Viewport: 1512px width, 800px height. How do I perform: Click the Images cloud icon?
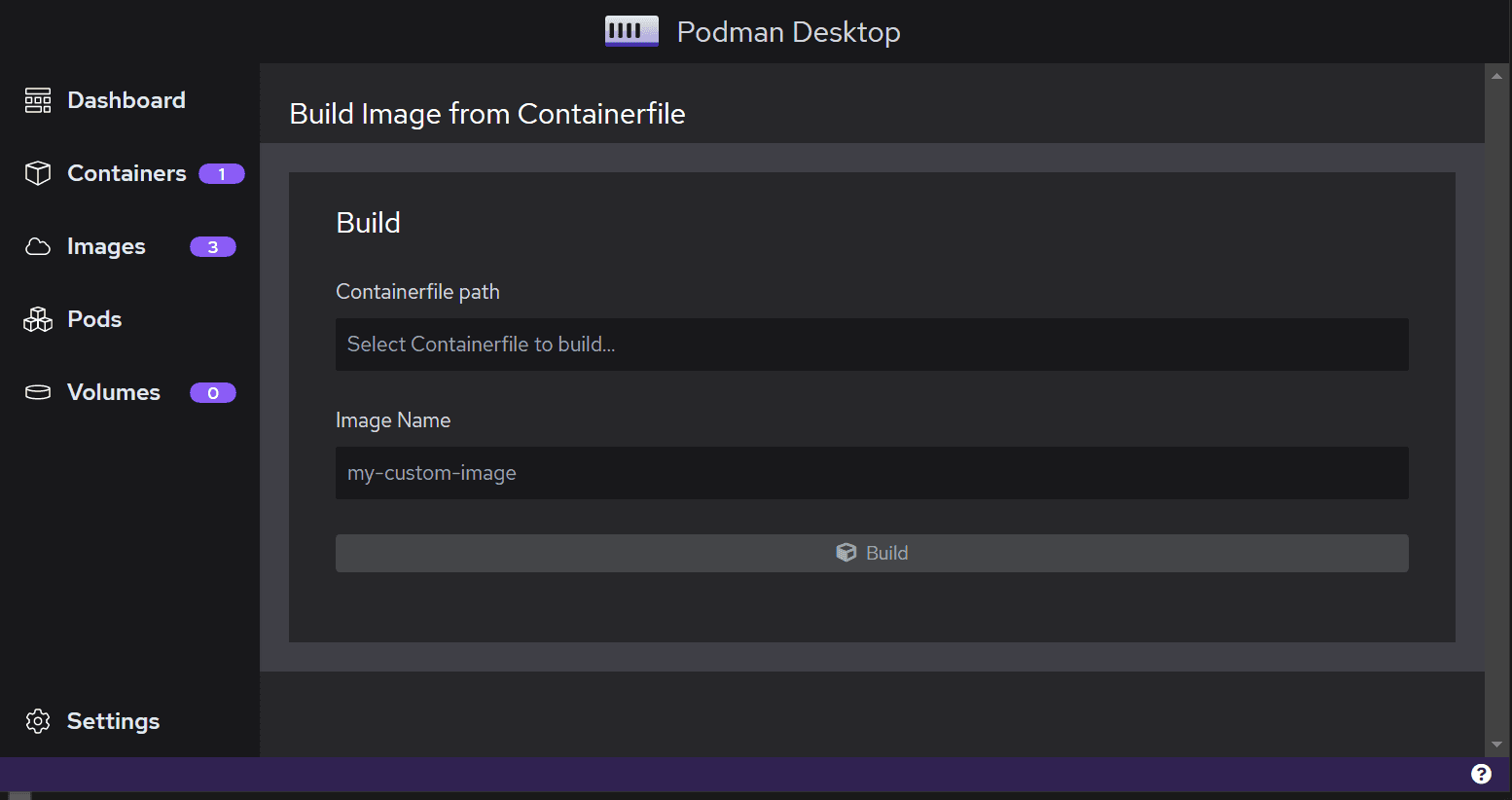pyautogui.click(x=38, y=247)
